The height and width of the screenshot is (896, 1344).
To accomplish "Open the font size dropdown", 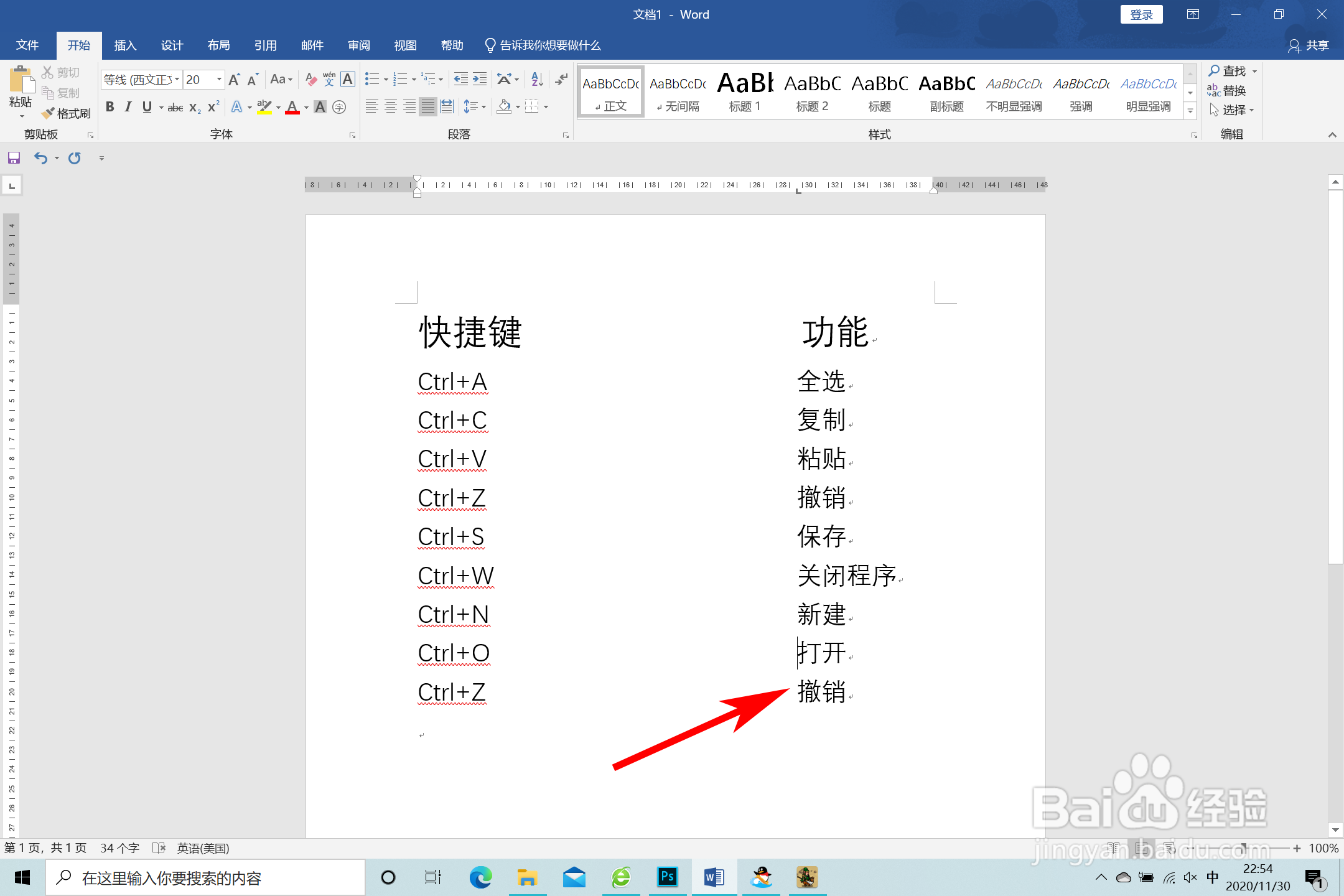I will point(219,79).
